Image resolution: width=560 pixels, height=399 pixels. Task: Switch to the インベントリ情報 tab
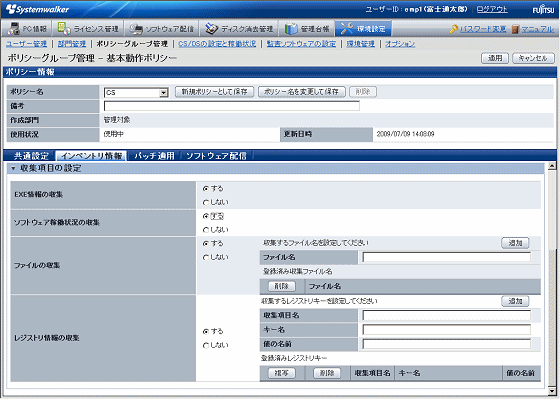click(91, 156)
